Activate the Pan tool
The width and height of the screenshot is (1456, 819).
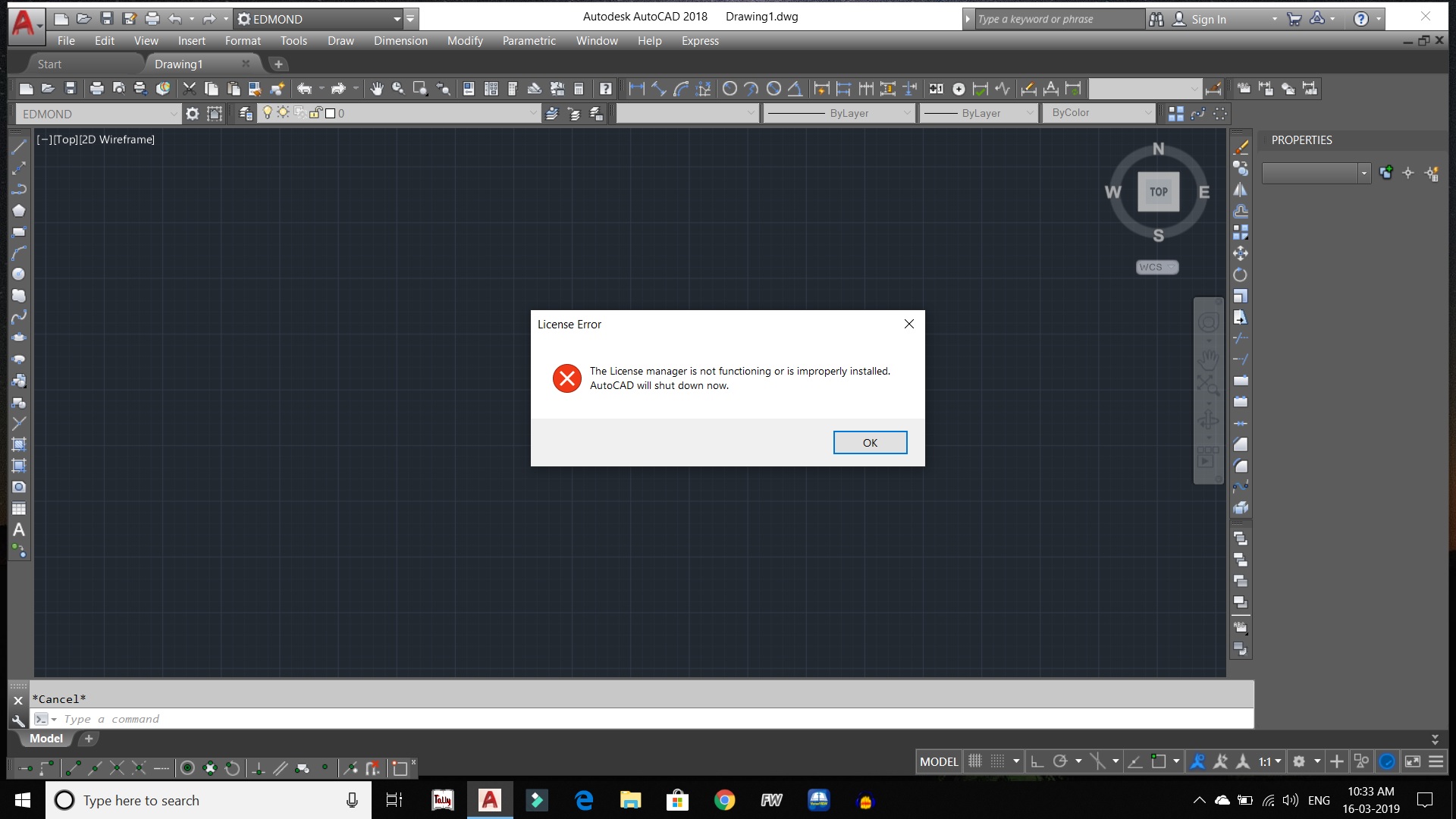375,88
